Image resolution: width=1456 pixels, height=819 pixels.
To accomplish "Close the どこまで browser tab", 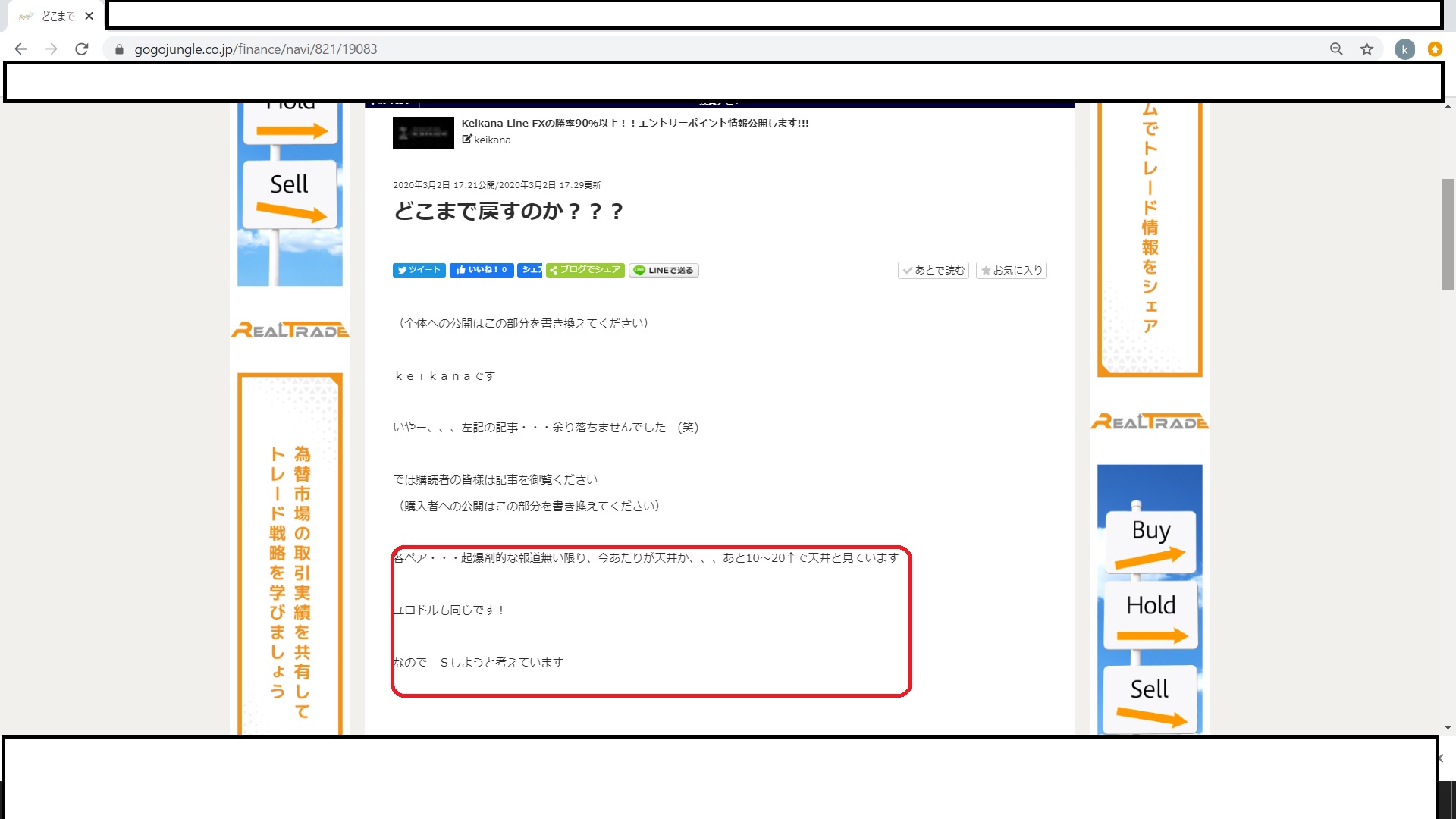I will [x=89, y=16].
